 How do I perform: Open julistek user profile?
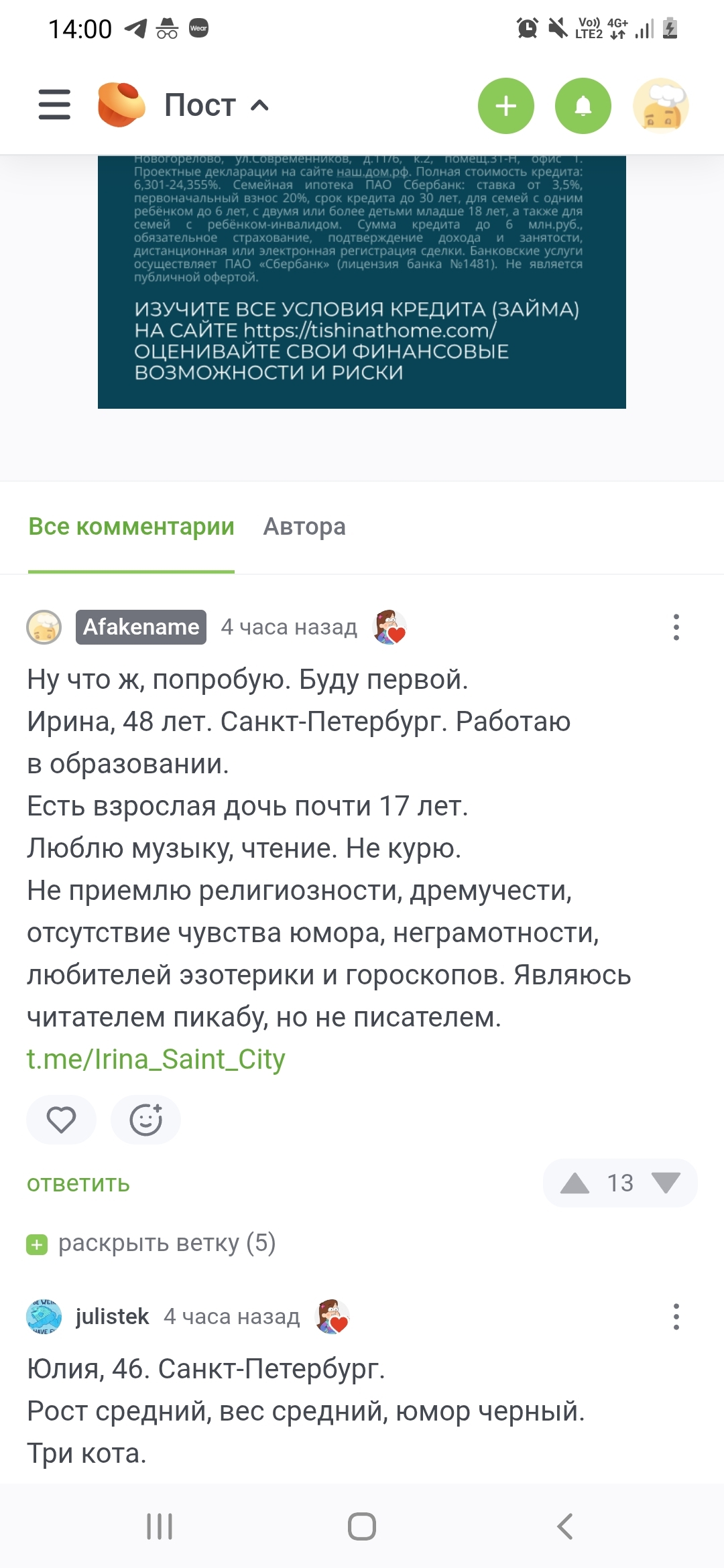pyautogui.click(x=112, y=1317)
